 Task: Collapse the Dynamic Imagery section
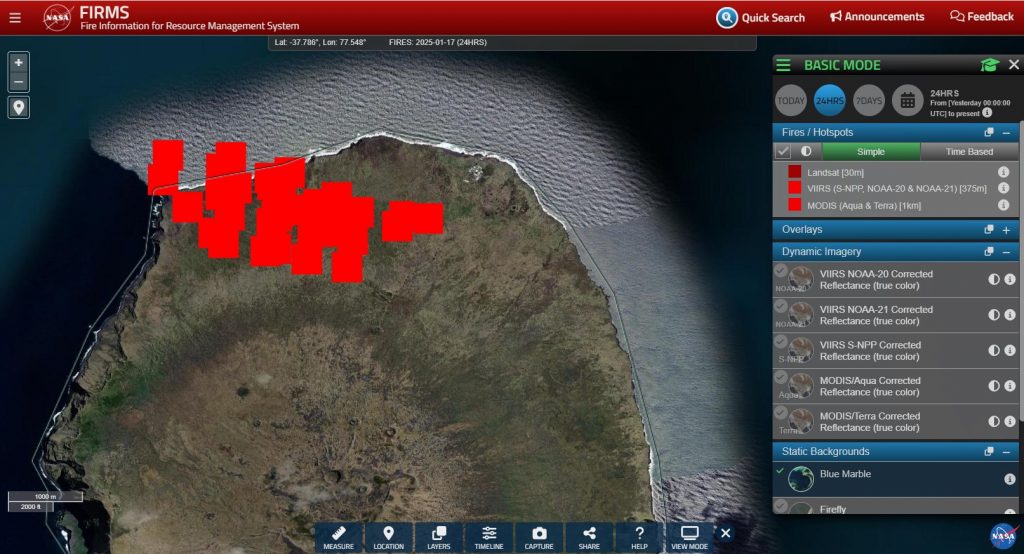[1006, 252]
